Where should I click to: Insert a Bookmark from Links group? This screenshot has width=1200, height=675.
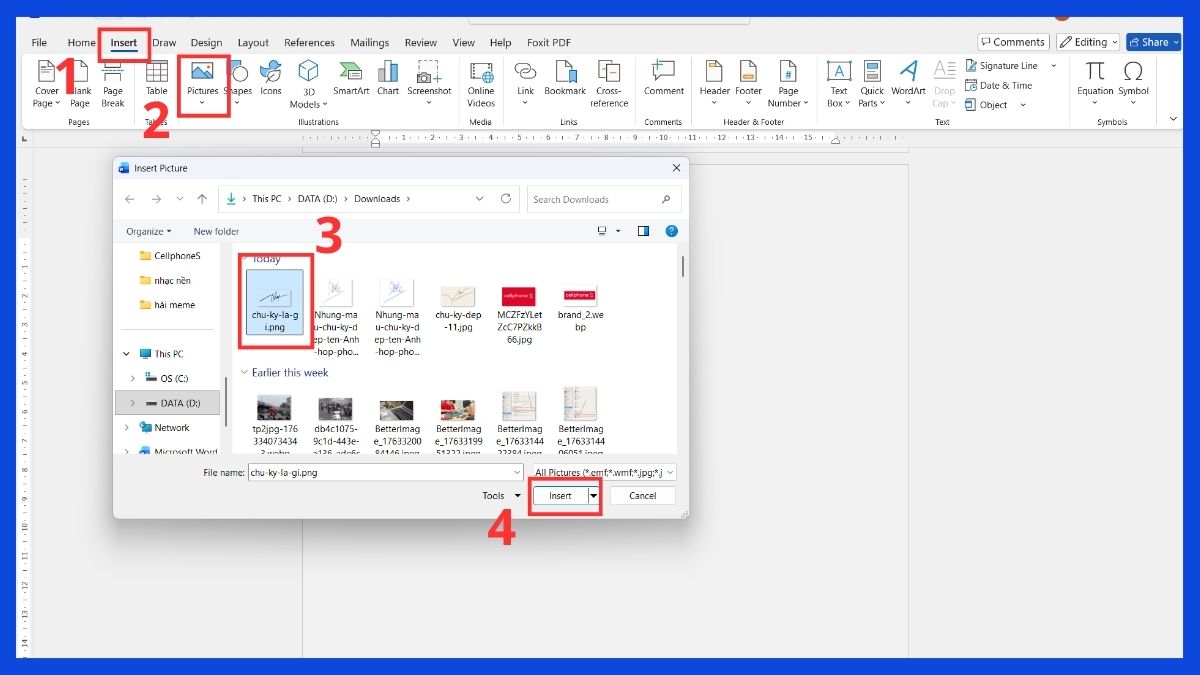(x=565, y=78)
